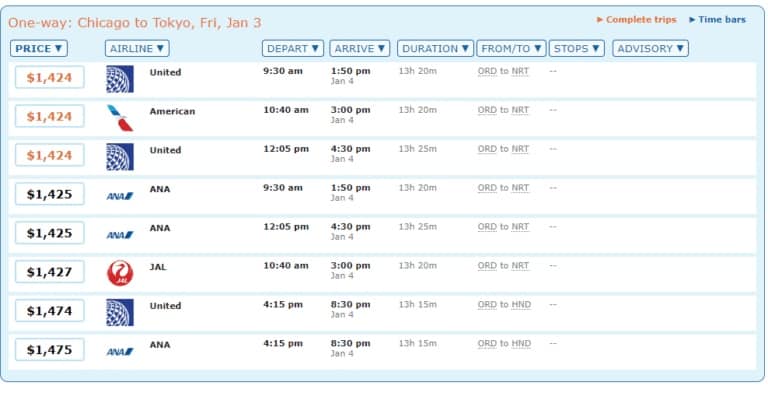Click the American Airlines logo icon
The width and height of the screenshot is (768, 393).
120,118
